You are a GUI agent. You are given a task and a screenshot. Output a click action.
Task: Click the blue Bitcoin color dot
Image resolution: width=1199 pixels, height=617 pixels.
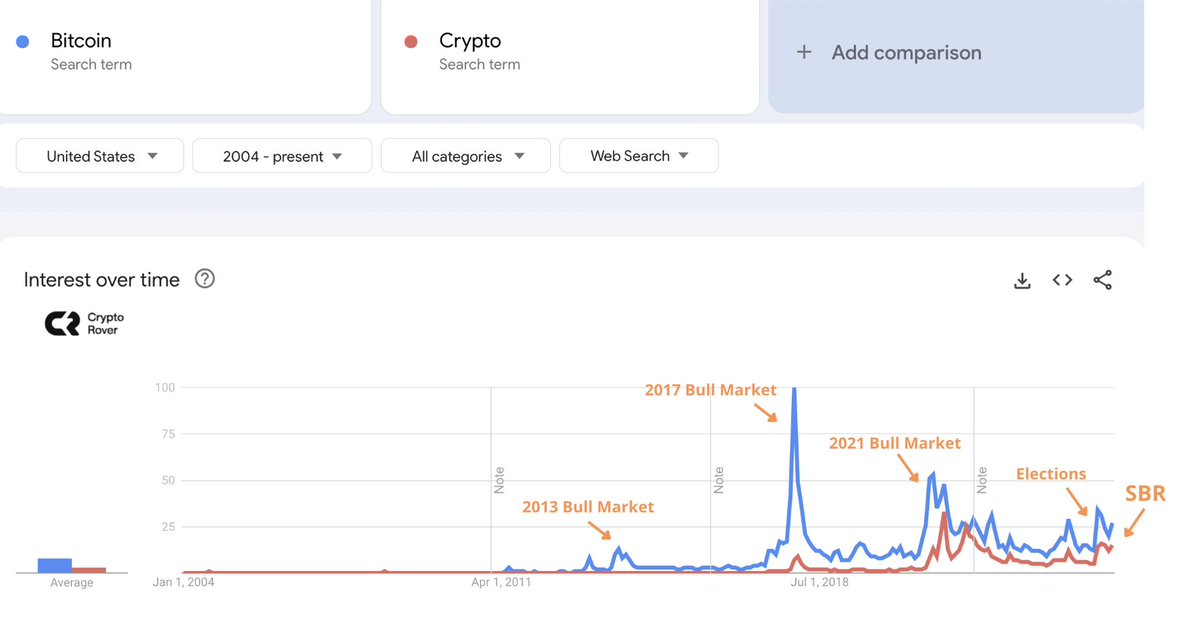23,41
